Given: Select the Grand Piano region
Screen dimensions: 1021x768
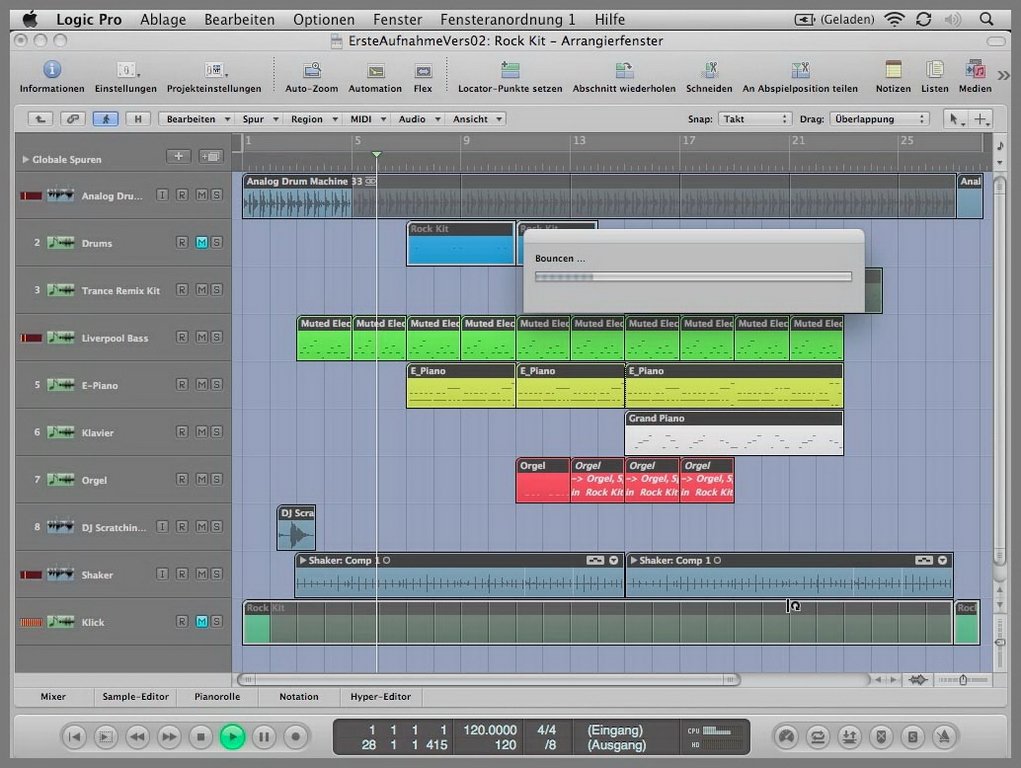Looking at the screenshot, I should 734,433.
